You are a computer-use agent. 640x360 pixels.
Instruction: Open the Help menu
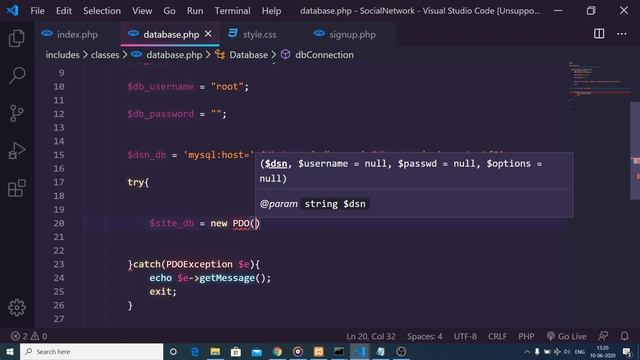271,11
